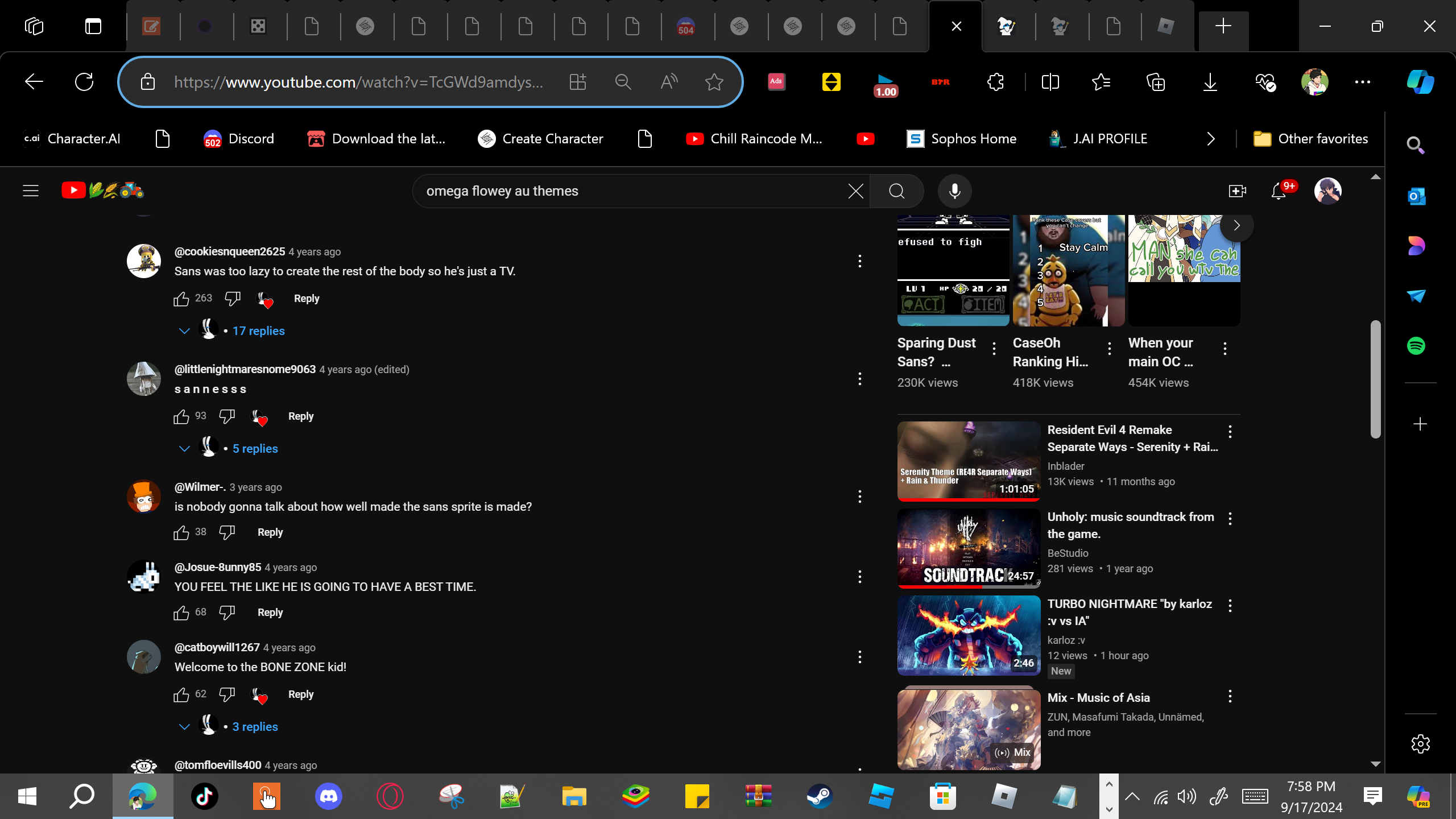Open the Other favorites folder
Viewport: 1456px width, 819px height.
(x=1310, y=139)
